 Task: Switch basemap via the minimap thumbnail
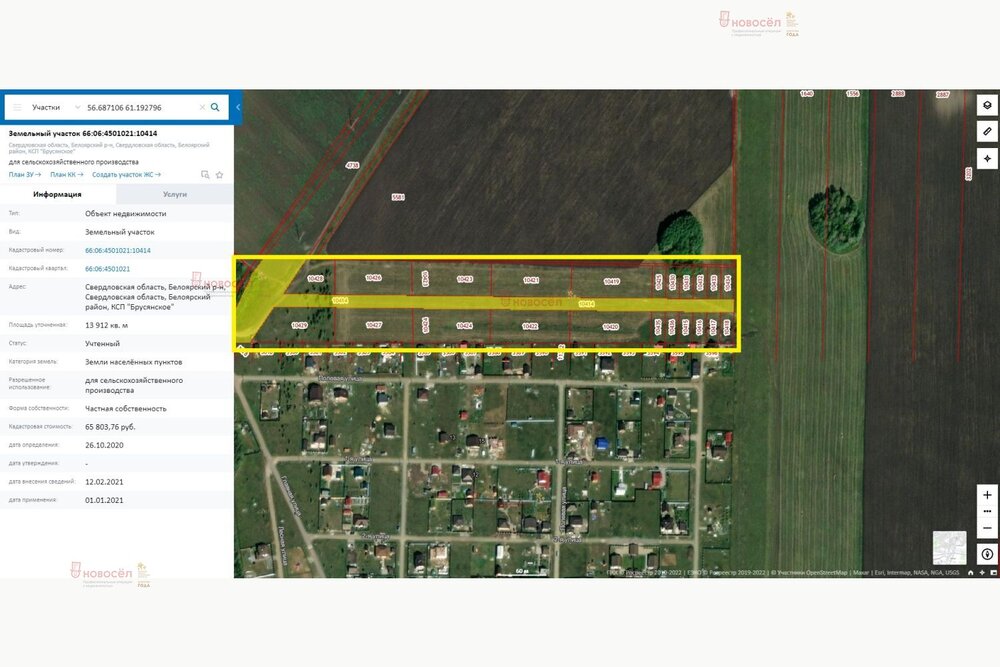tap(950, 548)
